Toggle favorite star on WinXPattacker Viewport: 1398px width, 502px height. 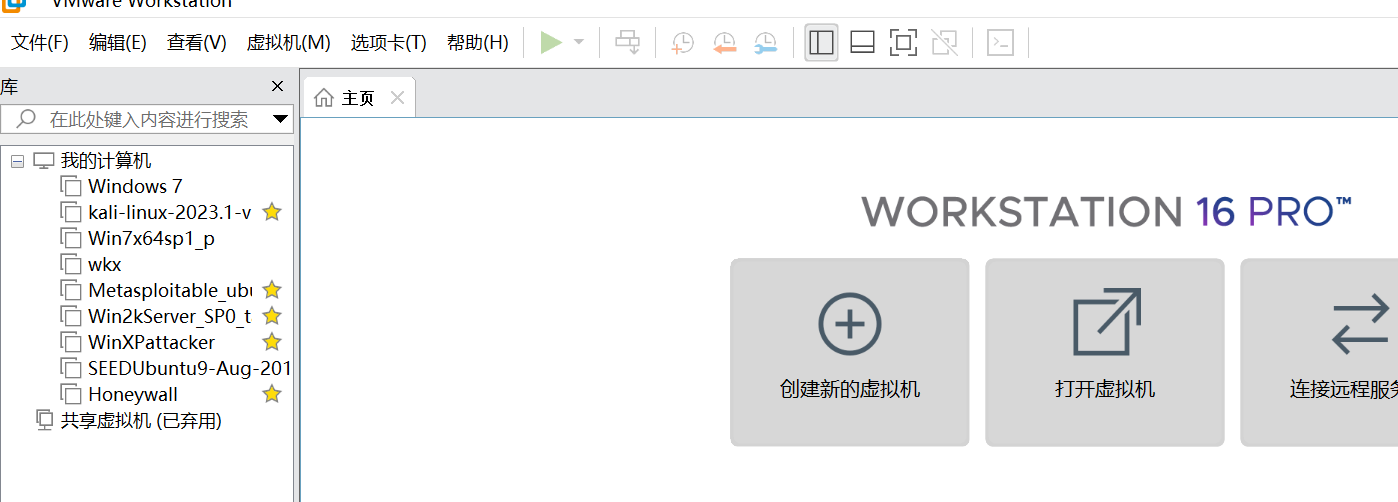point(272,342)
